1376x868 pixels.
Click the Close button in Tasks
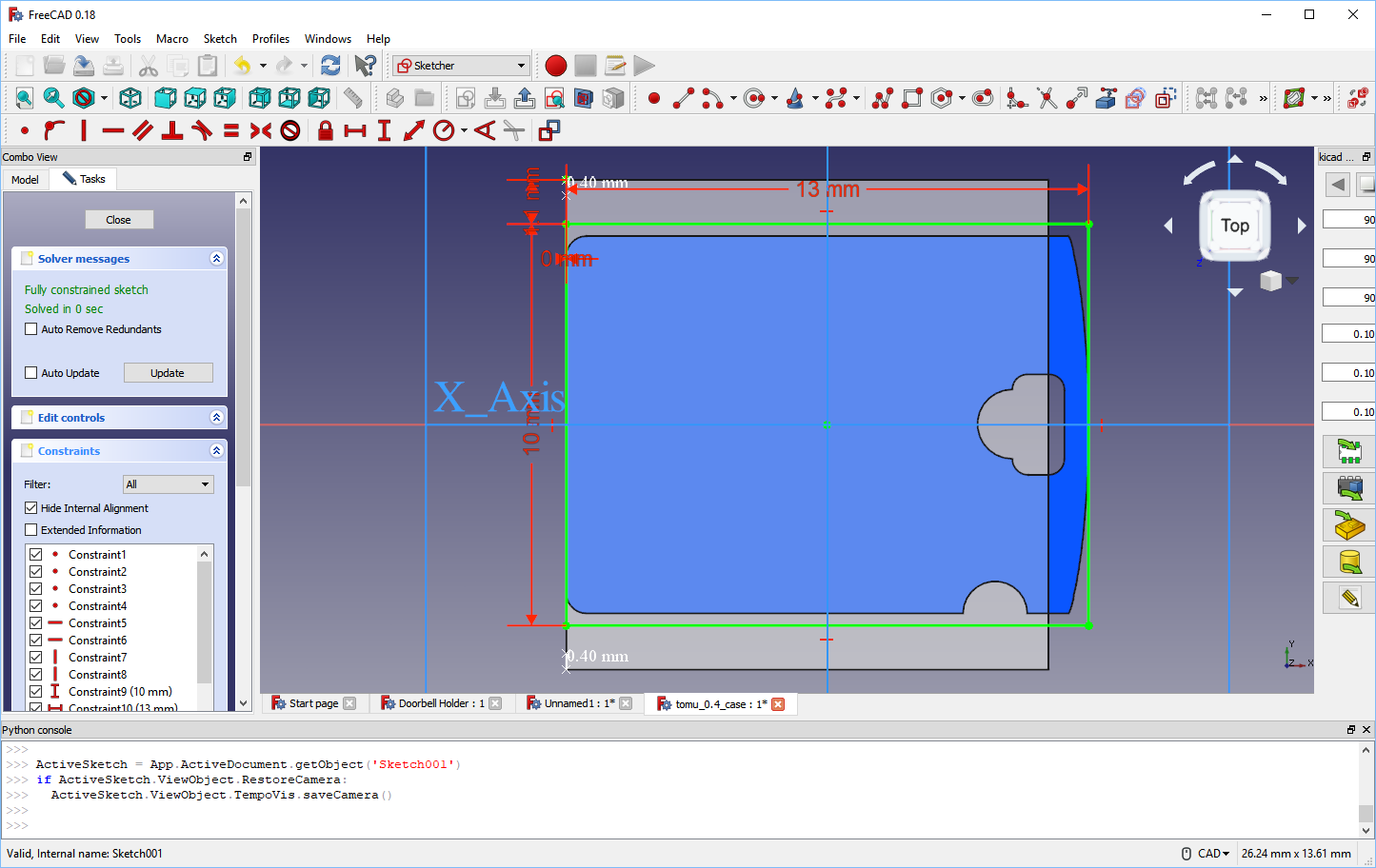click(x=119, y=220)
